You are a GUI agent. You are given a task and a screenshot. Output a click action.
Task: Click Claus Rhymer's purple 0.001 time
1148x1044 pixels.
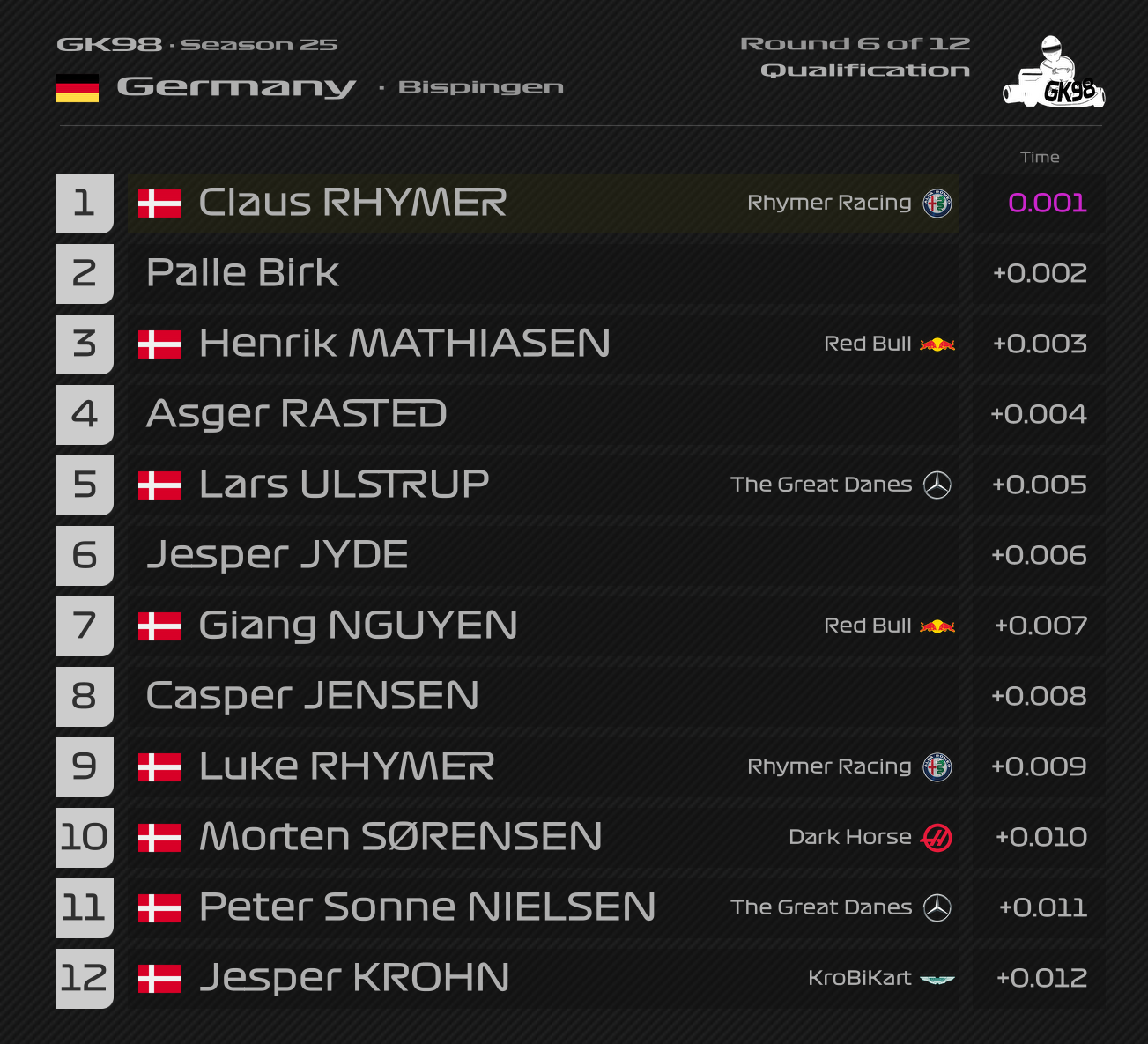coord(1048,203)
